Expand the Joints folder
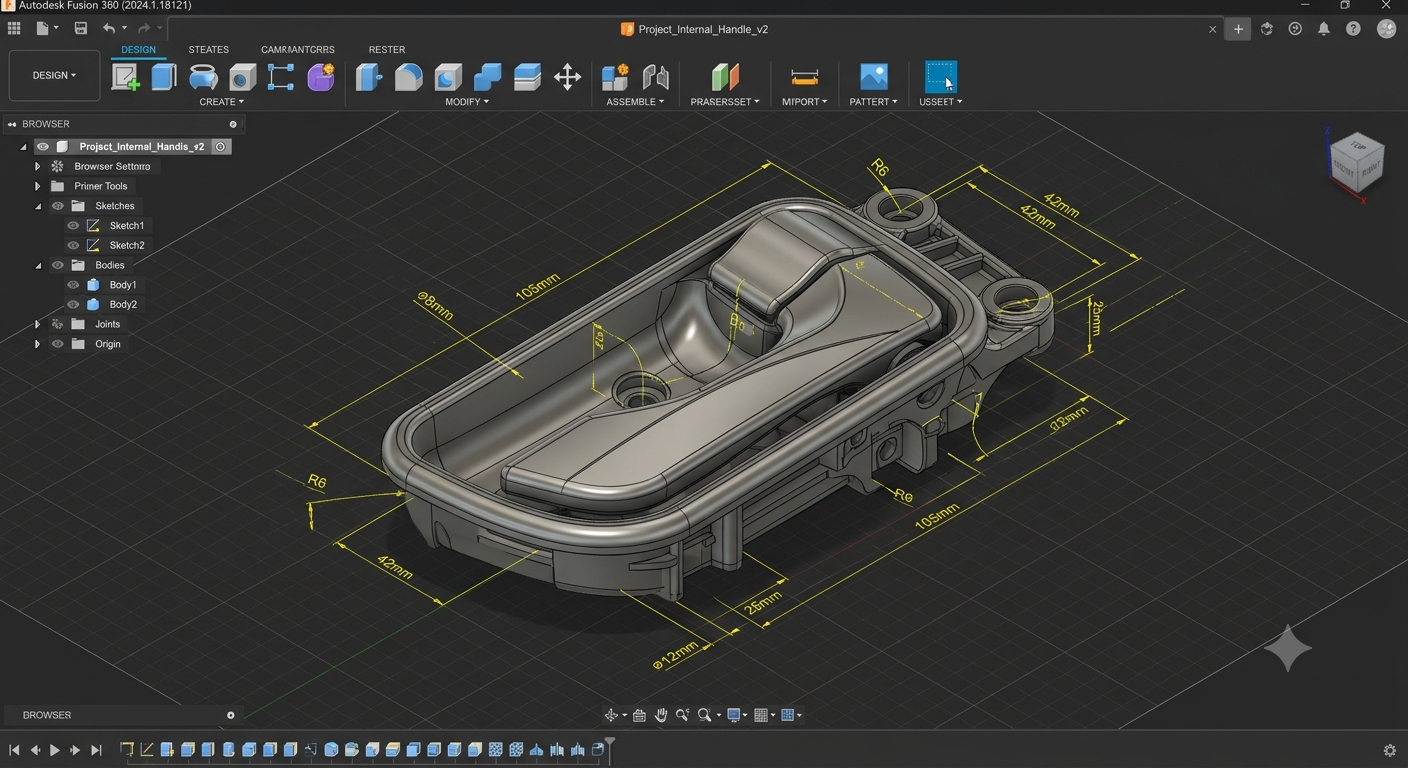 pyautogui.click(x=37, y=324)
